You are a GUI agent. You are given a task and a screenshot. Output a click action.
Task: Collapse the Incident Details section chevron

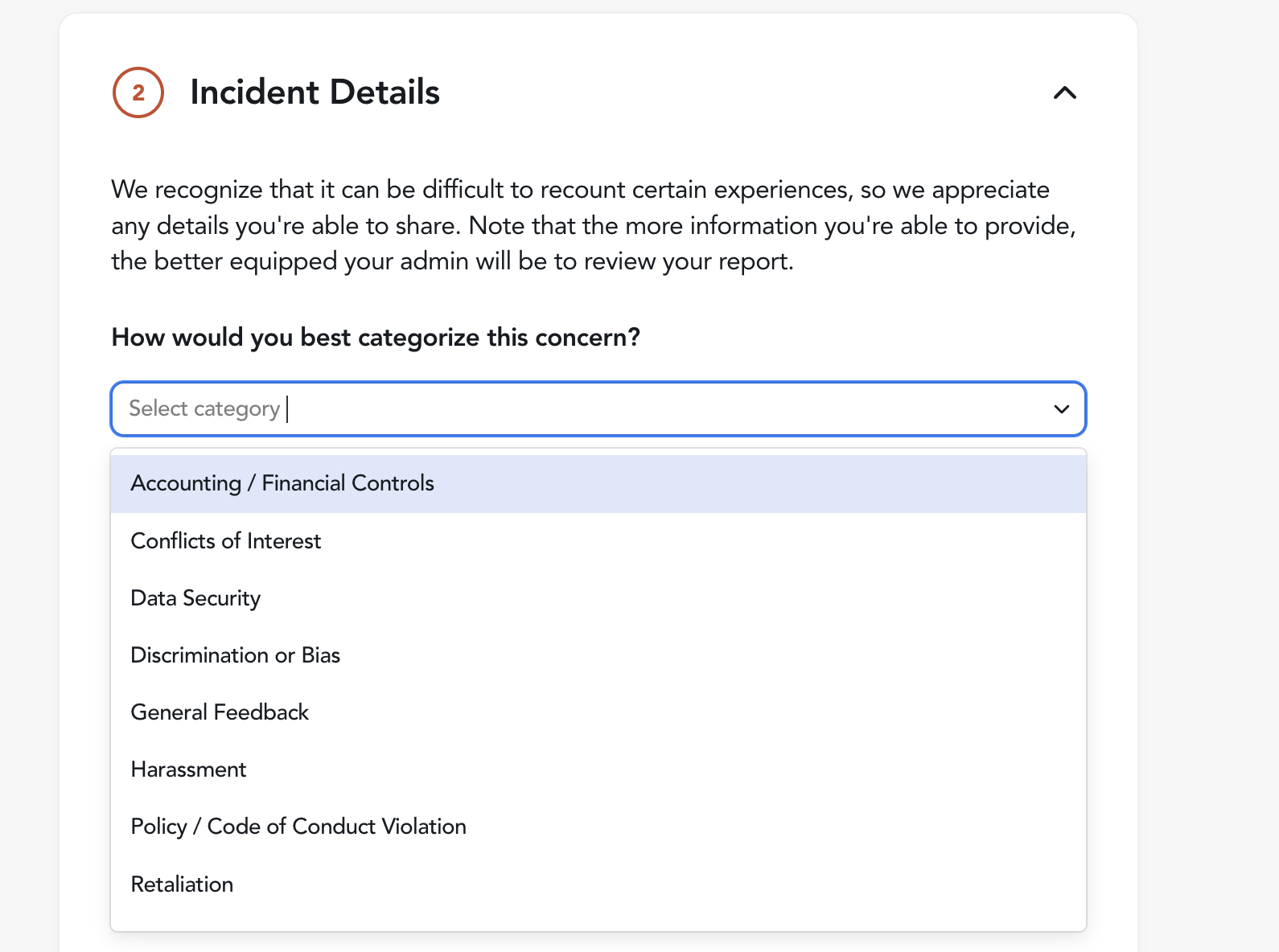[x=1064, y=93]
